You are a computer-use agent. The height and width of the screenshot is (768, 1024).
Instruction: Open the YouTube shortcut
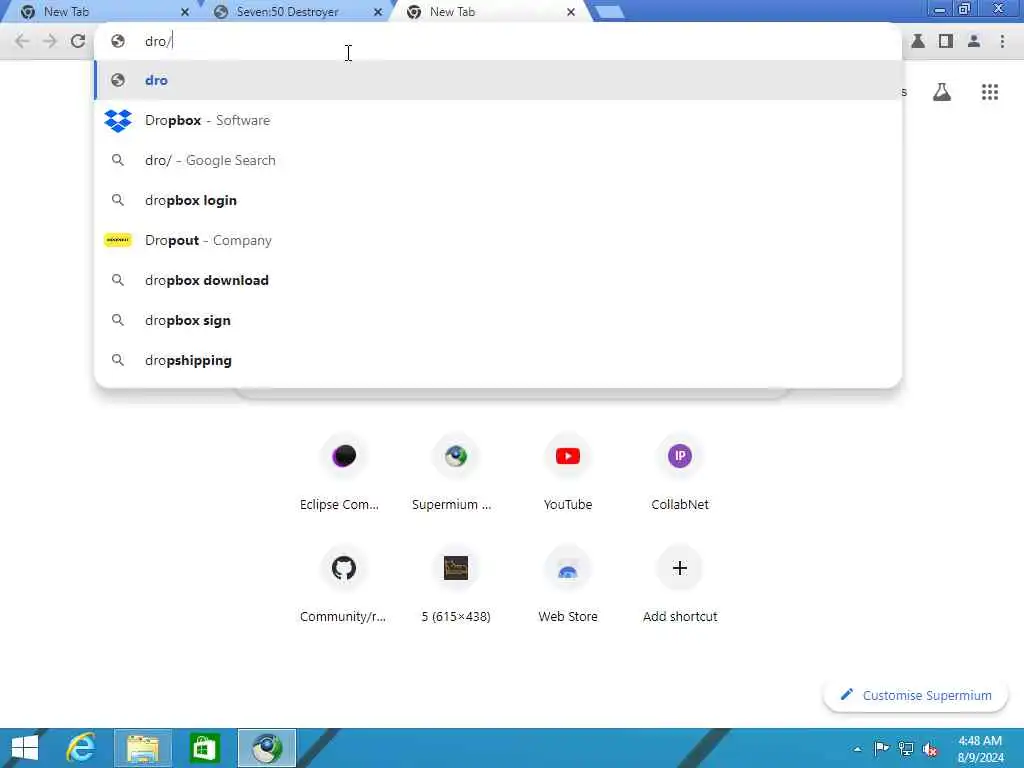[568, 472]
